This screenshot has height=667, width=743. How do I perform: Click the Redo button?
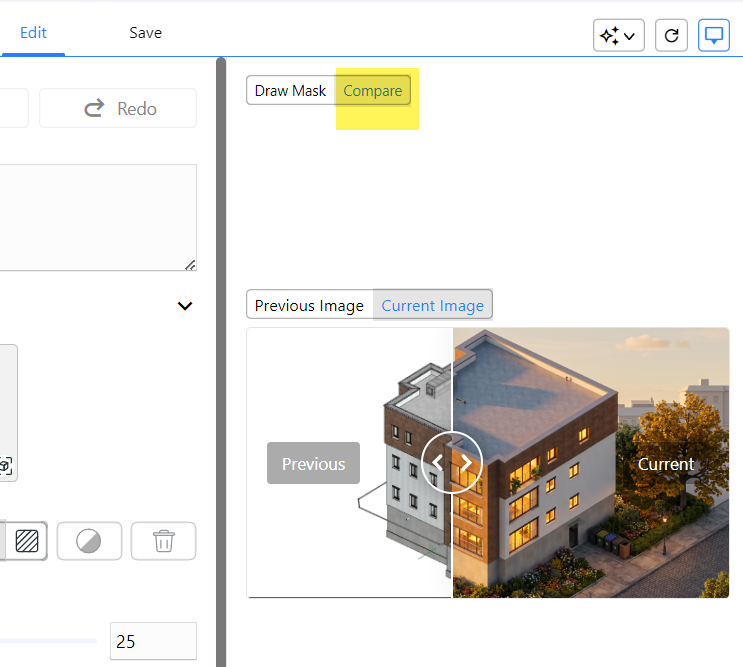click(118, 108)
